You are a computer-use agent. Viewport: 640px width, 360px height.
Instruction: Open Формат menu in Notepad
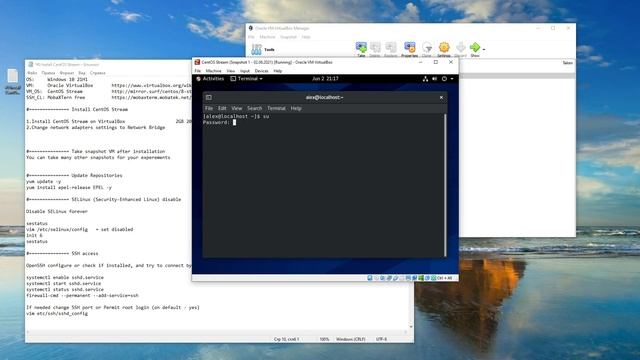pos(67,73)
